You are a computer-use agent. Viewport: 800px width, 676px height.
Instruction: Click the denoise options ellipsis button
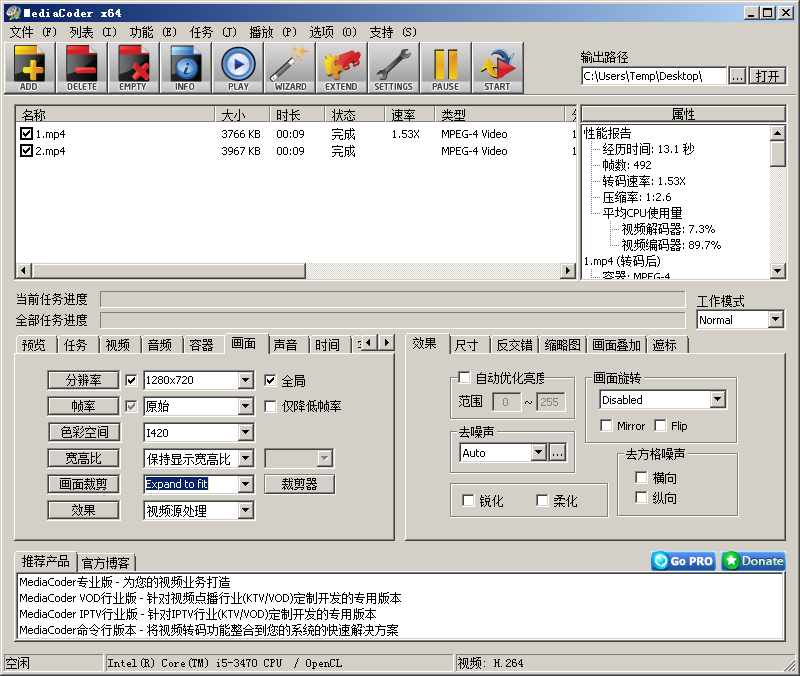pyautogui.click(x=558, y=453)
